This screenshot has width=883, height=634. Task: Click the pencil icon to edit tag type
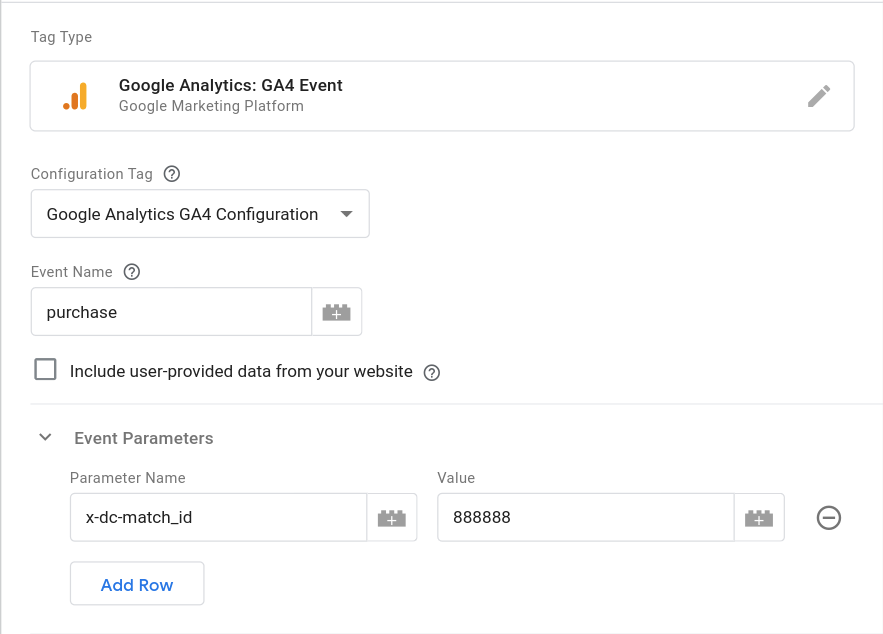coord(819,95)
